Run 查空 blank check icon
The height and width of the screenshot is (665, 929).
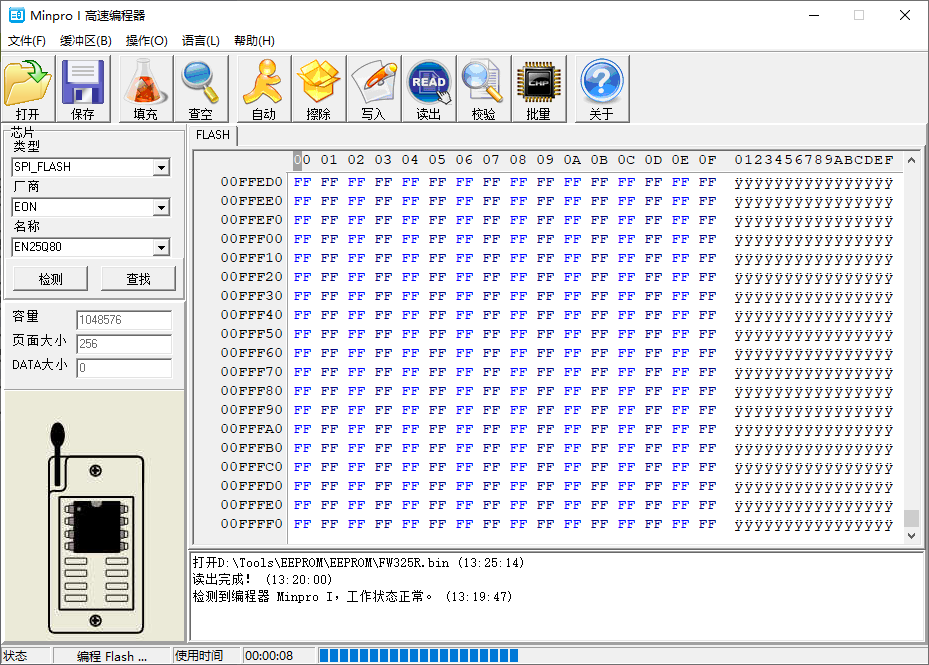tap(200, 88)
